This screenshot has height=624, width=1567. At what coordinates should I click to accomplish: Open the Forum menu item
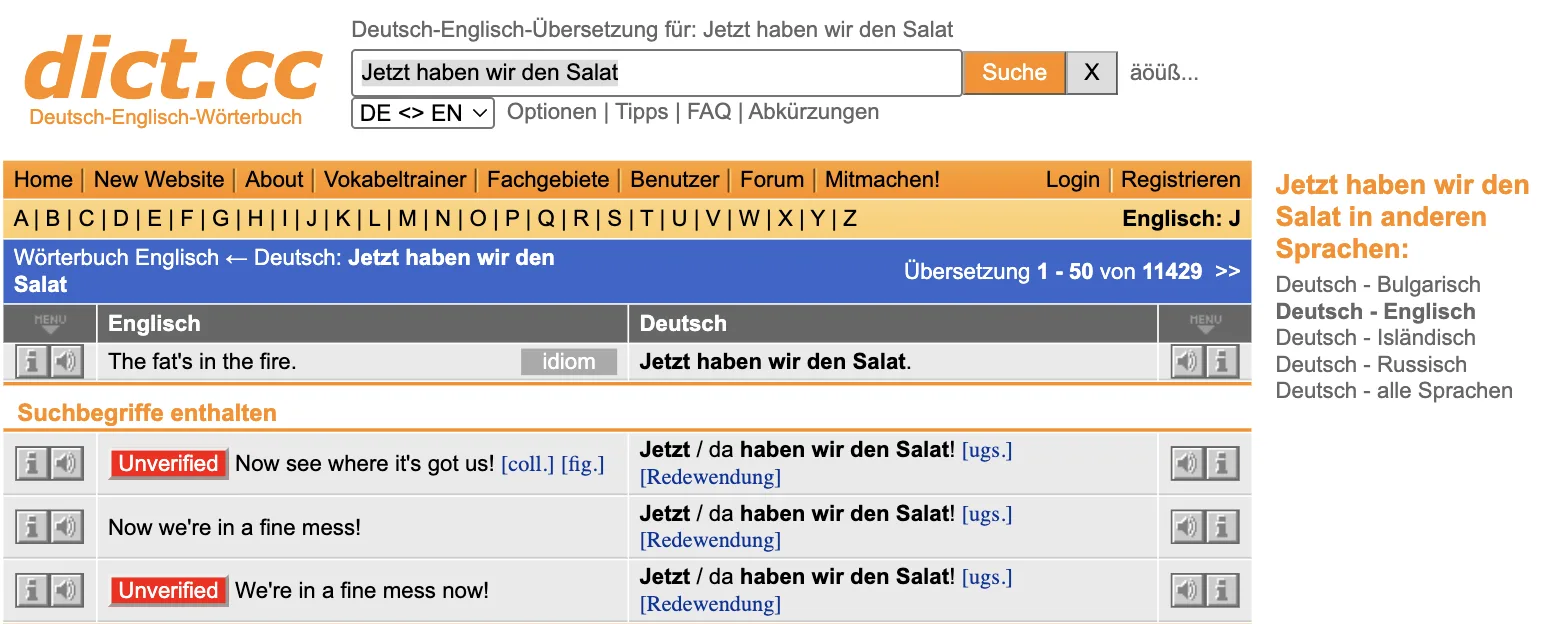pyautogui.click(x=772, y=180)
